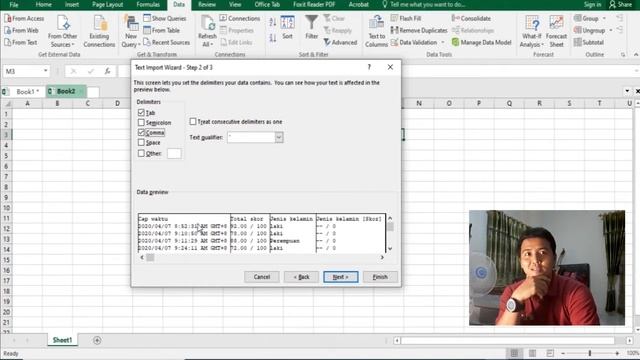Uncheck the Comma delimiter checkbox
The height and width of the screenshot is (360, 640).
(141, 132)
